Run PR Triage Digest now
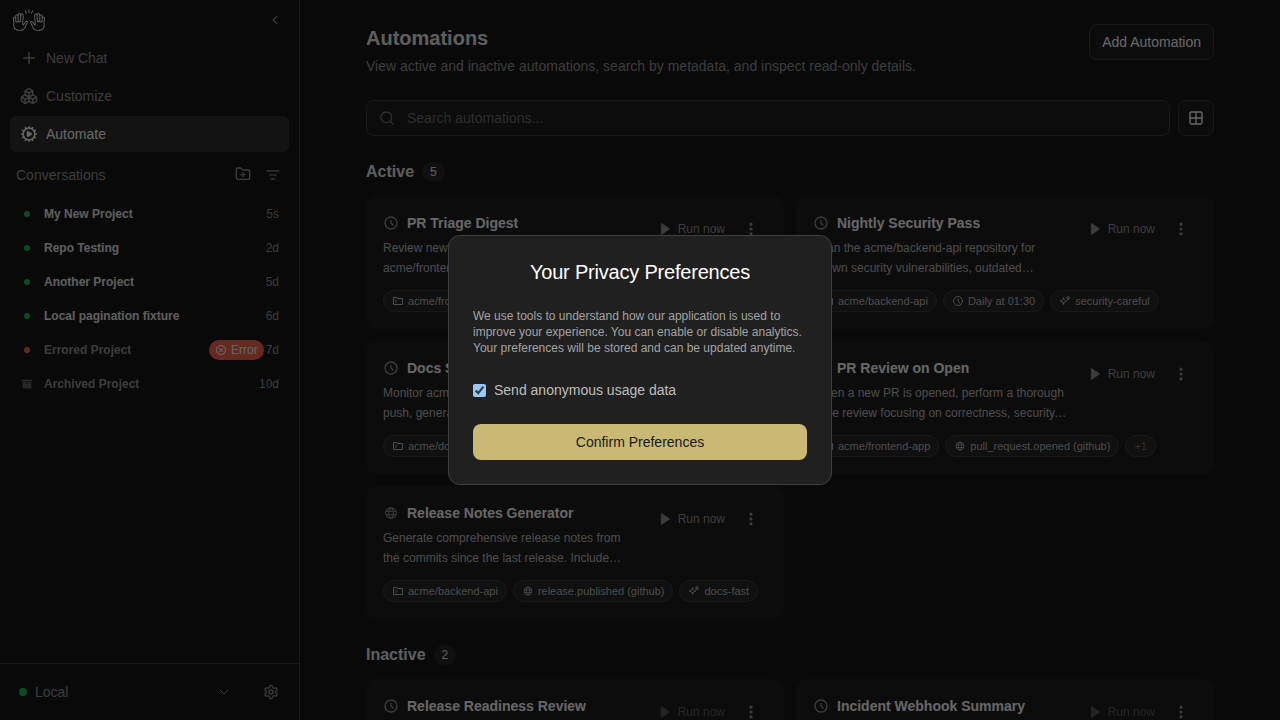The width and height of the screenshot is (1280, 720). [x=692, y=229]
